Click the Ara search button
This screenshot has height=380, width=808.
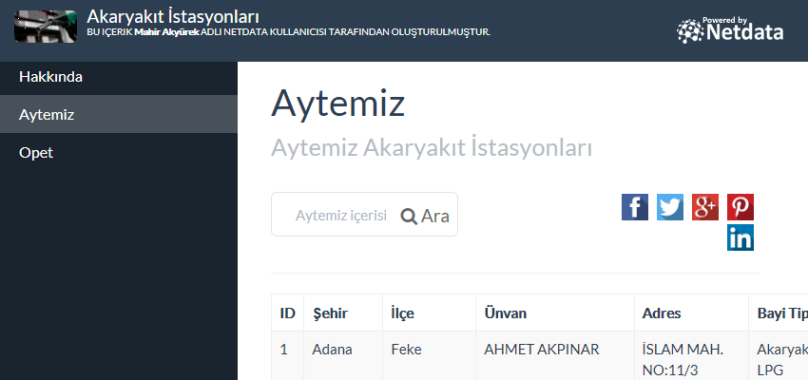[425, 216]
